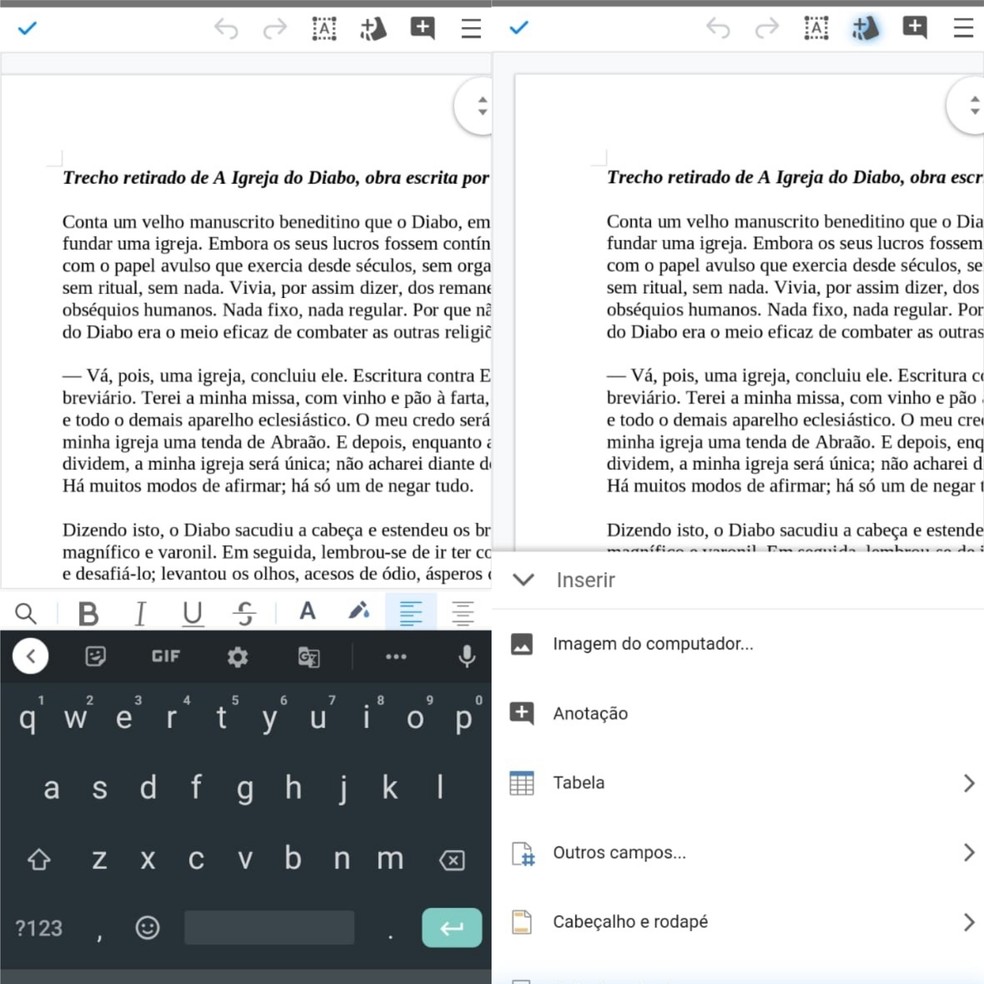Open hamburger menu in right screen

coord(963,28)
